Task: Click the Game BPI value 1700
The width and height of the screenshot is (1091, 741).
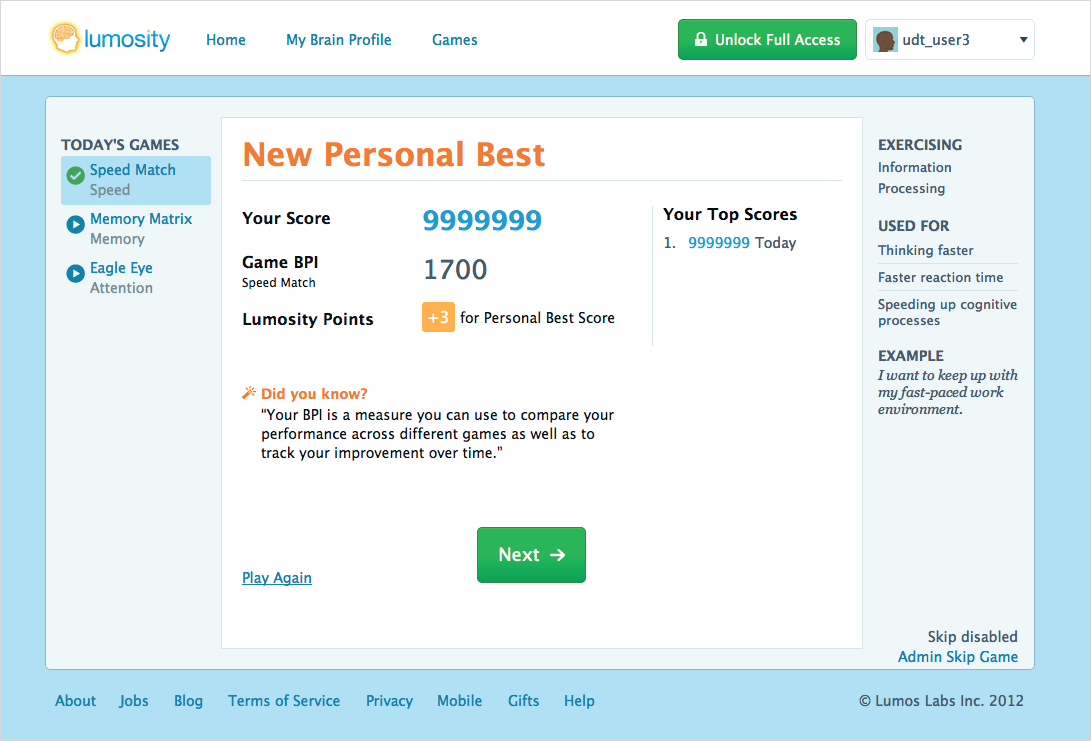Action: pyautogui.click(x=455, y=269)
